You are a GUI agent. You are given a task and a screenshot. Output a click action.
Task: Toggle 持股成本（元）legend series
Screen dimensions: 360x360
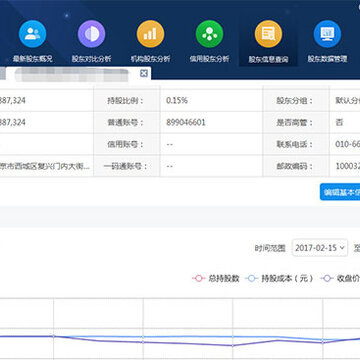279,278
